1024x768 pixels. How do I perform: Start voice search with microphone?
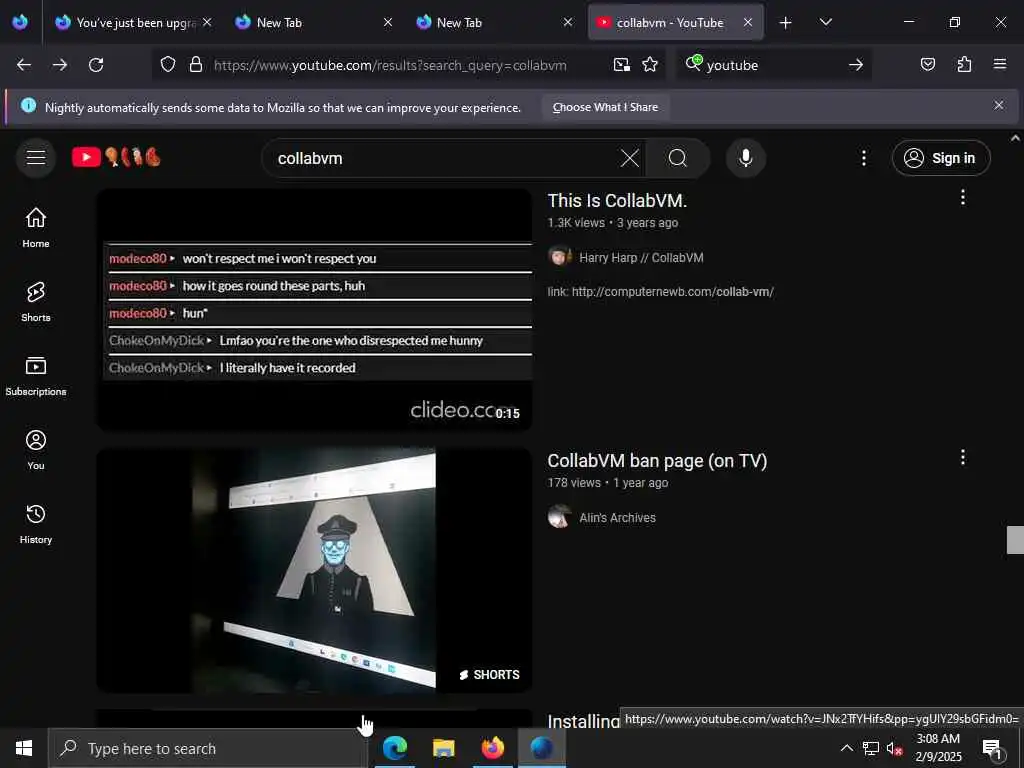[746, 158]
